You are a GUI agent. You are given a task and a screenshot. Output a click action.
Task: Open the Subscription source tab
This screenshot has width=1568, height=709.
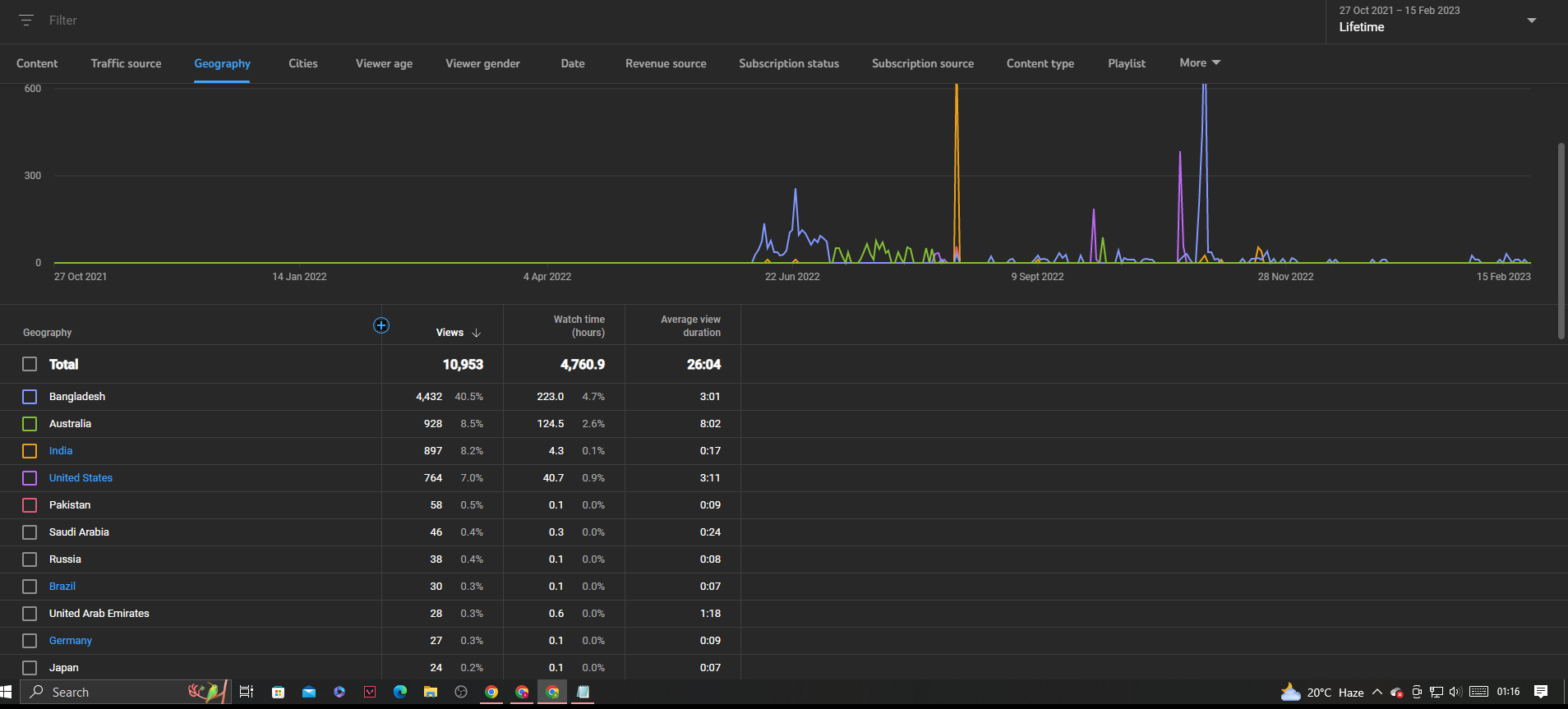tap(923, 63)
